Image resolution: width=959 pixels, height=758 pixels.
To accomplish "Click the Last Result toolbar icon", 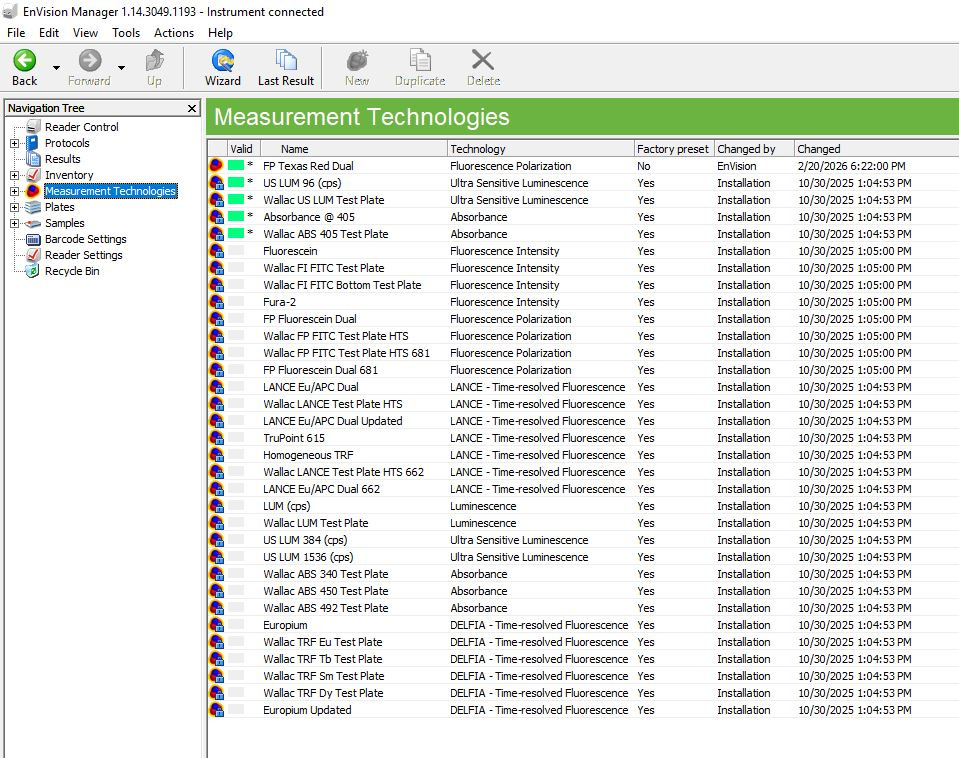I will click(x=286, y=61).
